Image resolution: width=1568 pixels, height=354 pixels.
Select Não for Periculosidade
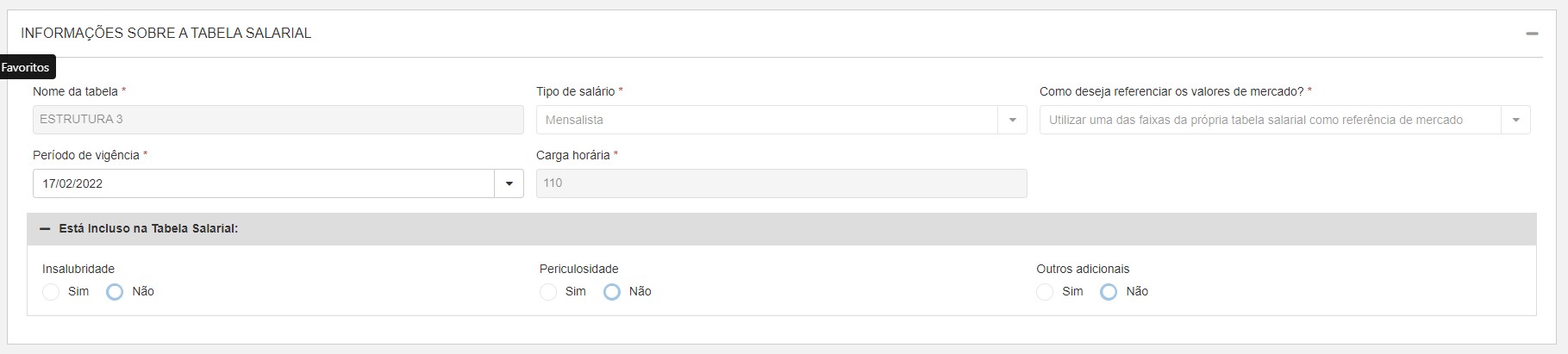point(612,292)
